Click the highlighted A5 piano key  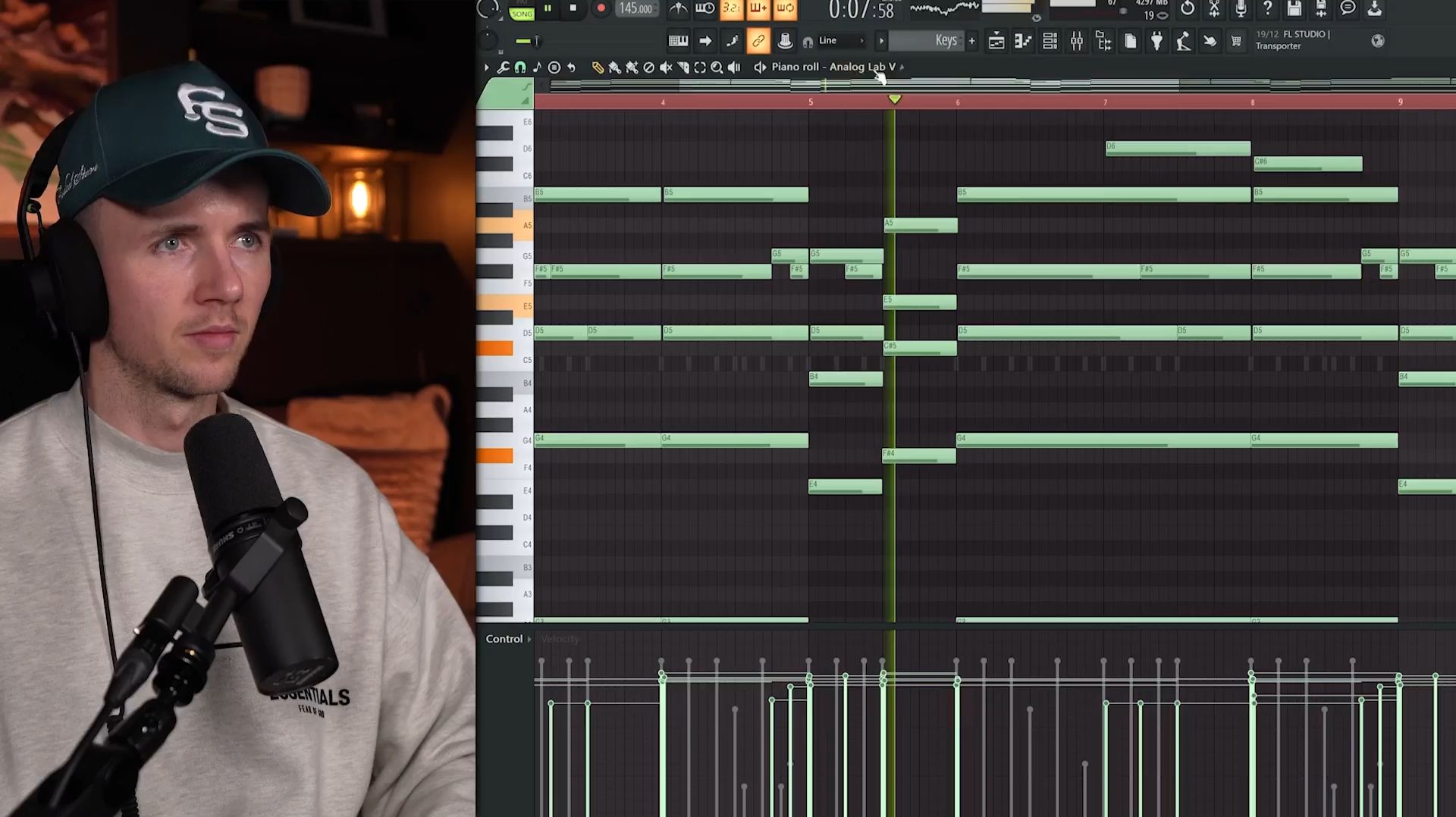[504, 225]
